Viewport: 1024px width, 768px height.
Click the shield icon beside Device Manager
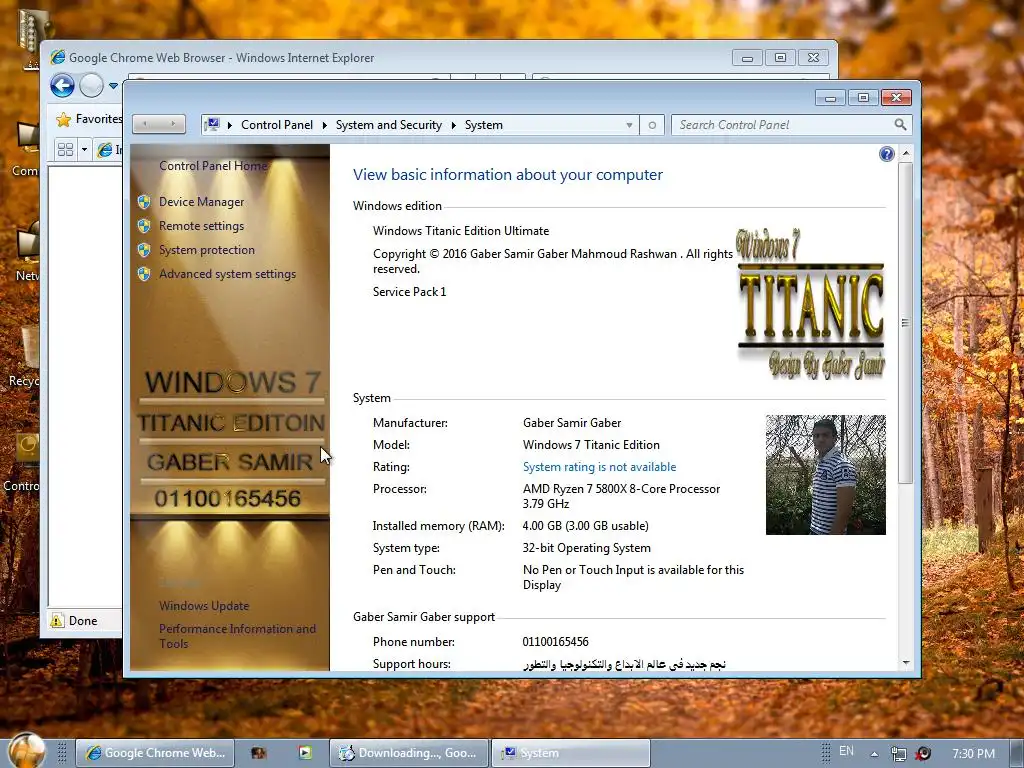(x=144, y=202)
